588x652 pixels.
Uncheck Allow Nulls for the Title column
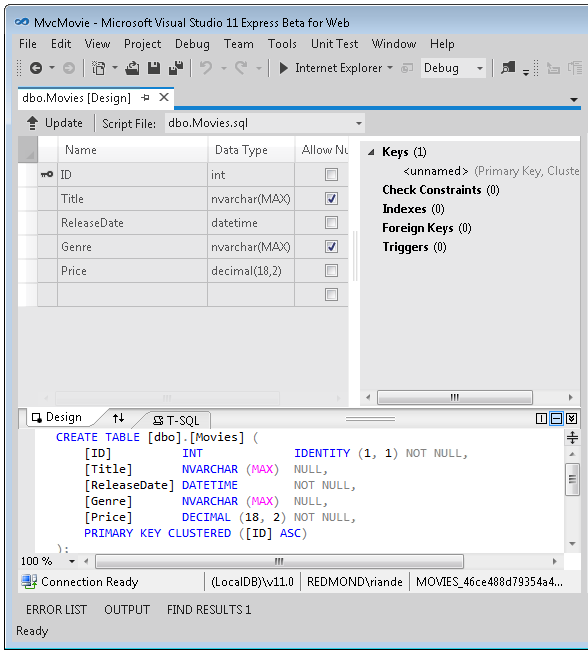(x=331, y=198)
